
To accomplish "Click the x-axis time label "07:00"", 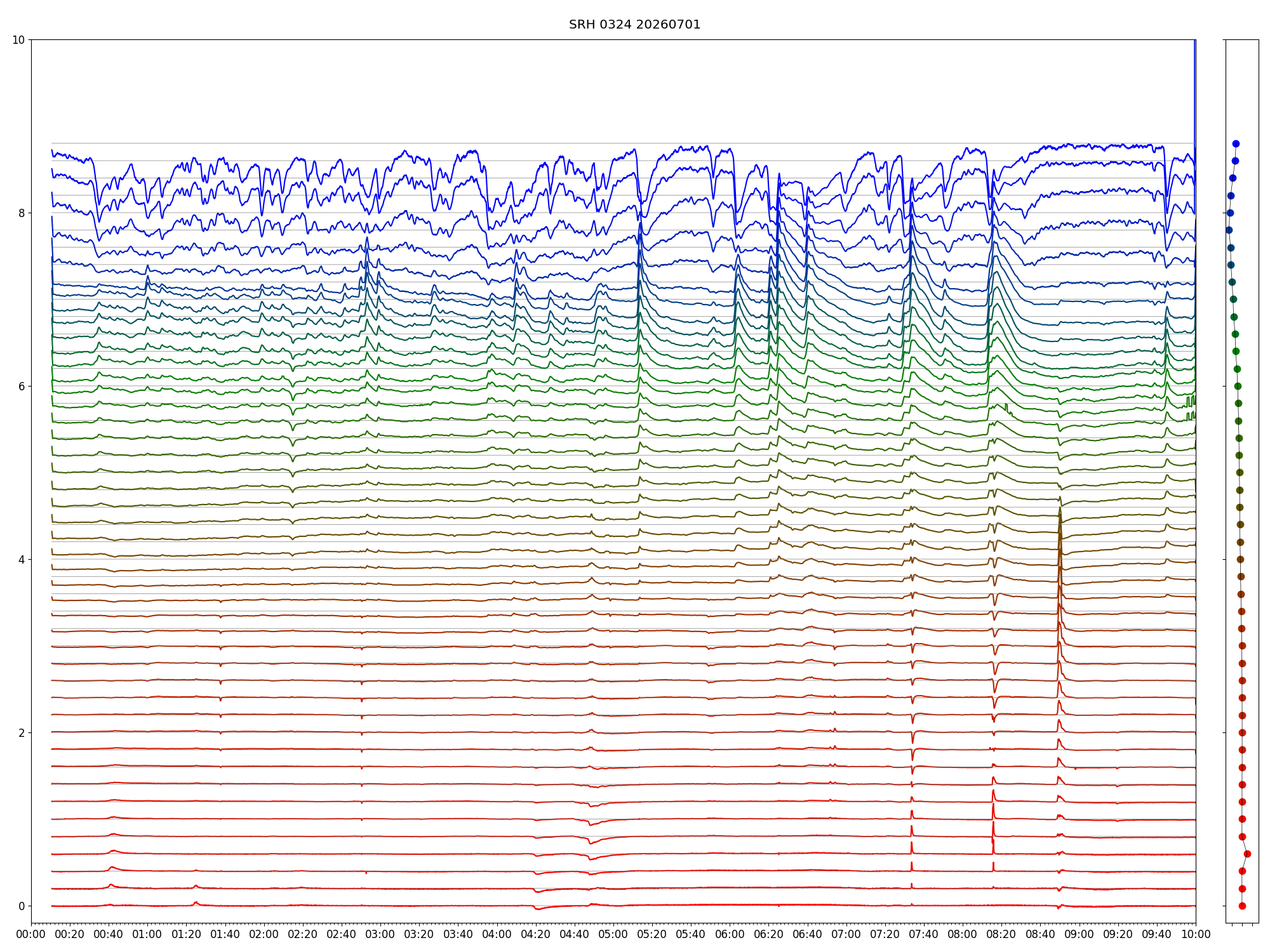I will pos(846,935).
